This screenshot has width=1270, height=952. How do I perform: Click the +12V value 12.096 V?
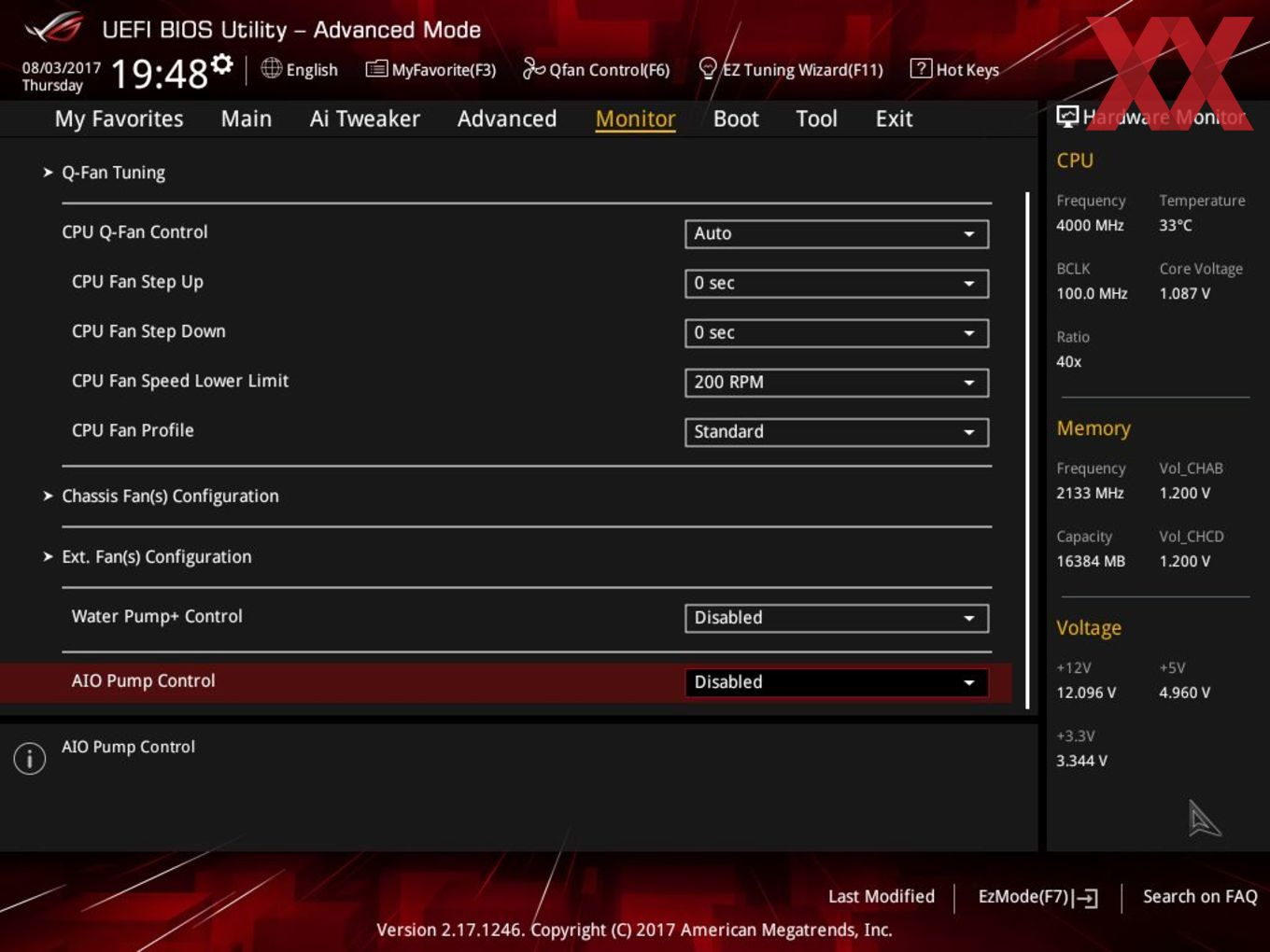pos(1086,693)
